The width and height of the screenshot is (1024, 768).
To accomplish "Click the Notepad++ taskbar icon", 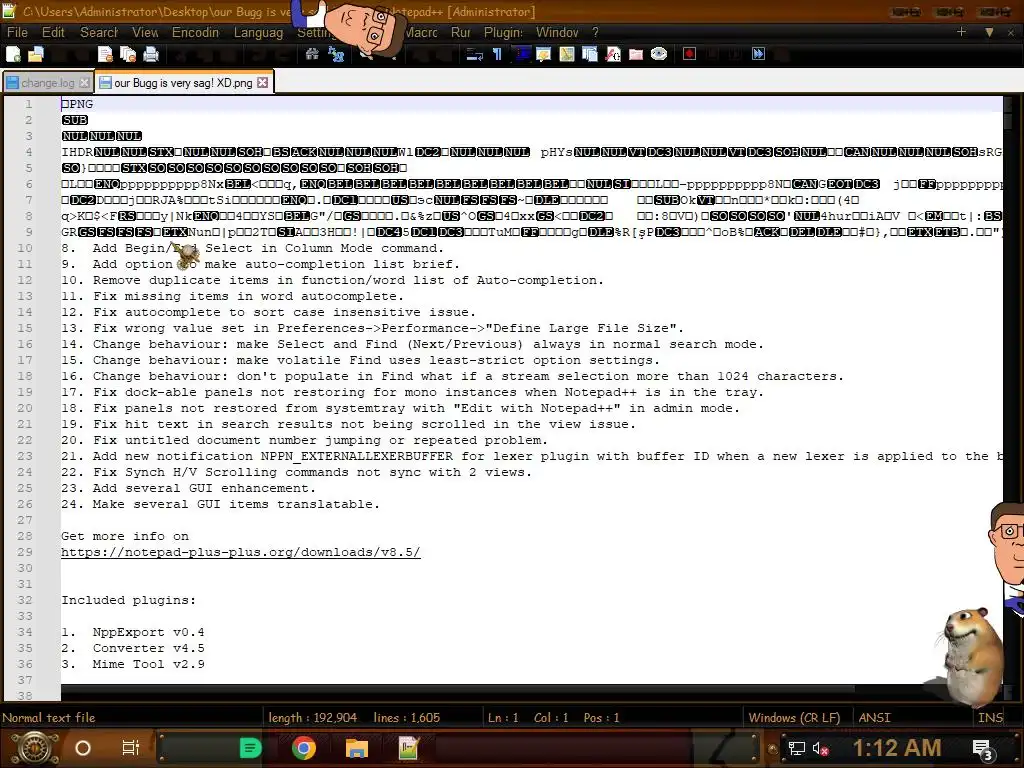I will pos(408,748).
